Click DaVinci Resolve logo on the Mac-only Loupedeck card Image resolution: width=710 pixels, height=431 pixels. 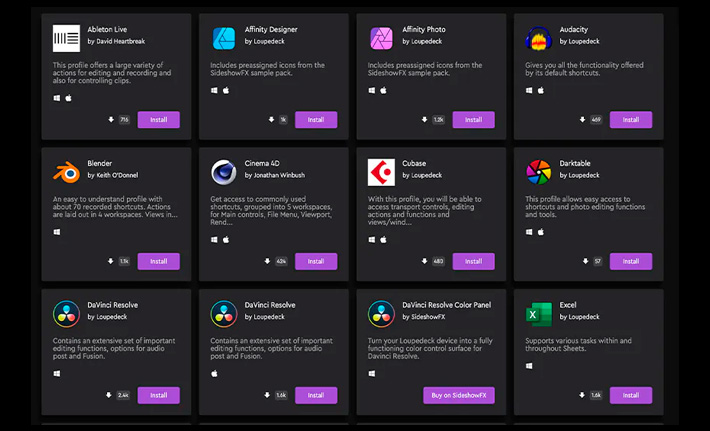coord(224,314)
